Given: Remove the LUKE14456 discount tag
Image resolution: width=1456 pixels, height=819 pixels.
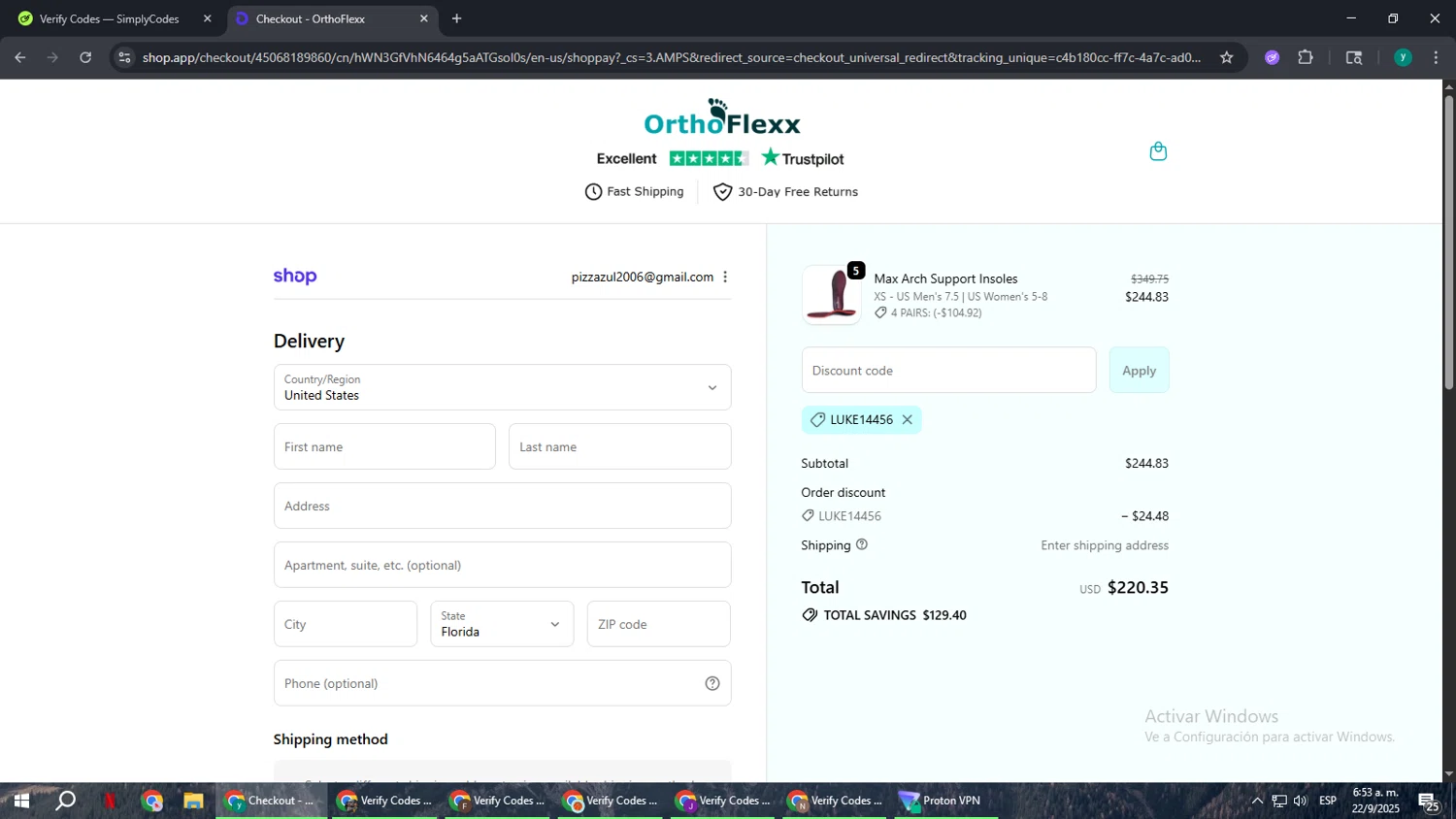Looking at the screenshot, I should coord(908,420).
